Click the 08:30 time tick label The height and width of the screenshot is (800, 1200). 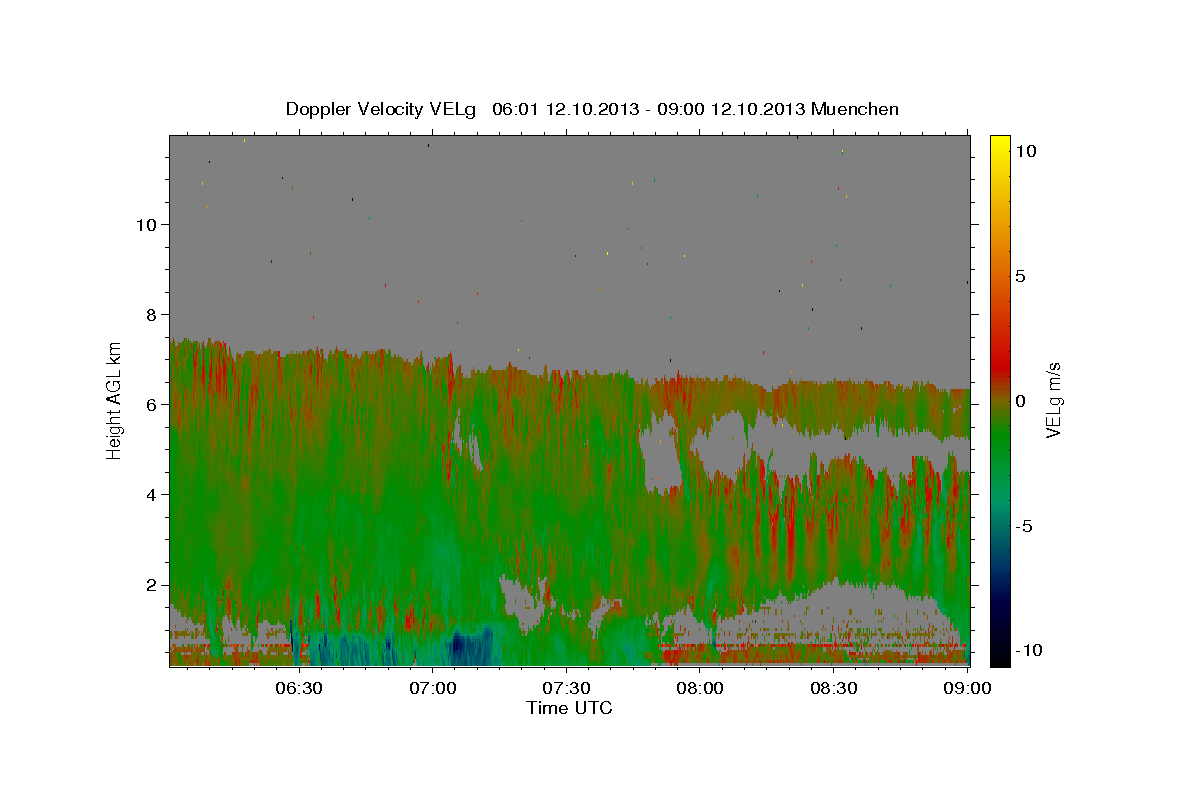[834, 688]
